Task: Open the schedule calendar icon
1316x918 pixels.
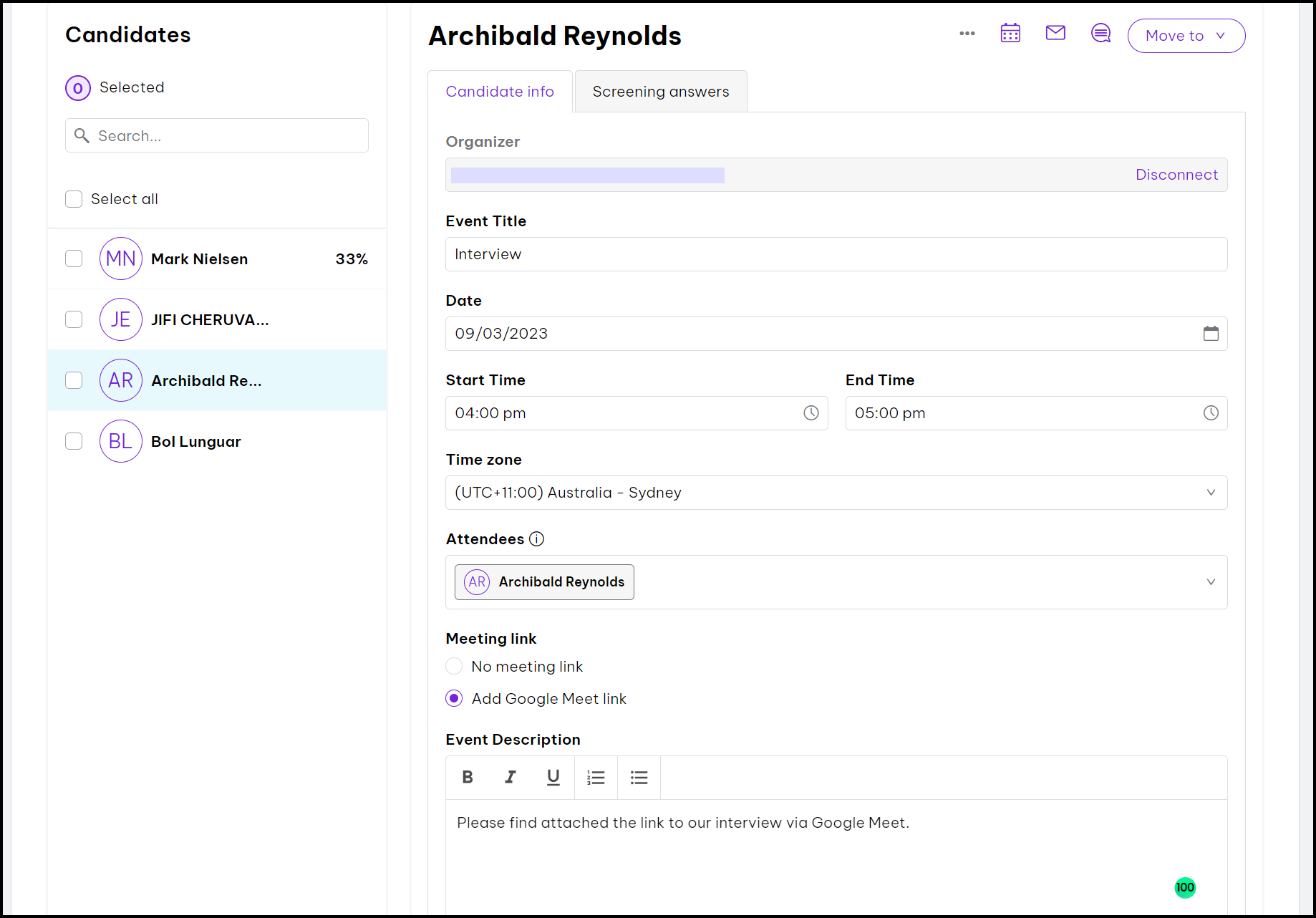Action: click(1010, 34)
